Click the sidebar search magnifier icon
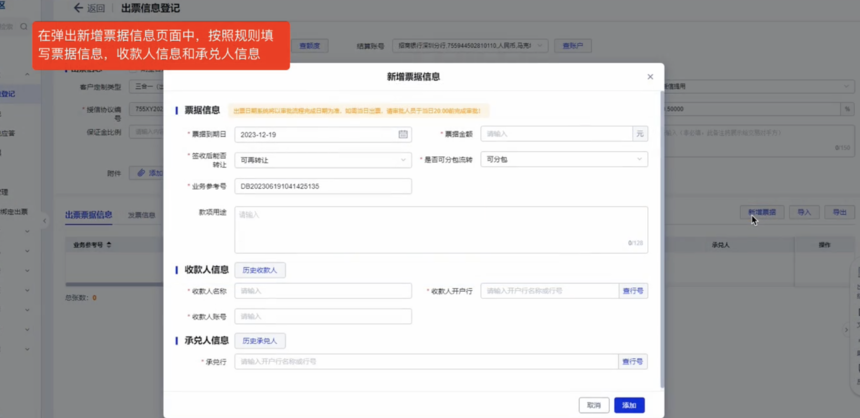 tap(24, 26)
